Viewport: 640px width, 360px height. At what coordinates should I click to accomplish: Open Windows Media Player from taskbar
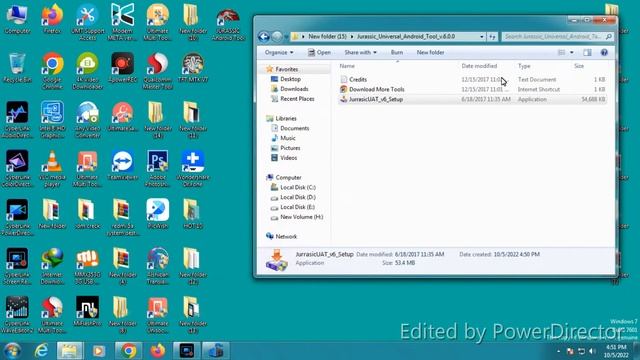(98, 351)
